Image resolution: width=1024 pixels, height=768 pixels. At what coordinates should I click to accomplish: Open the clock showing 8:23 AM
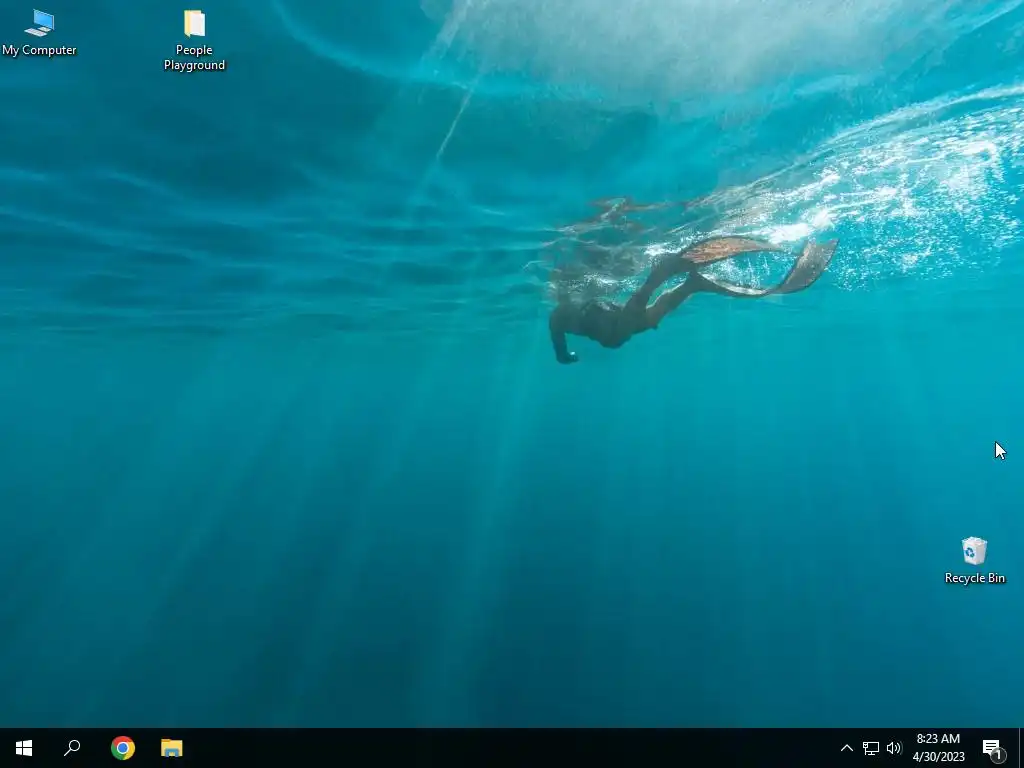pos(938,748)
